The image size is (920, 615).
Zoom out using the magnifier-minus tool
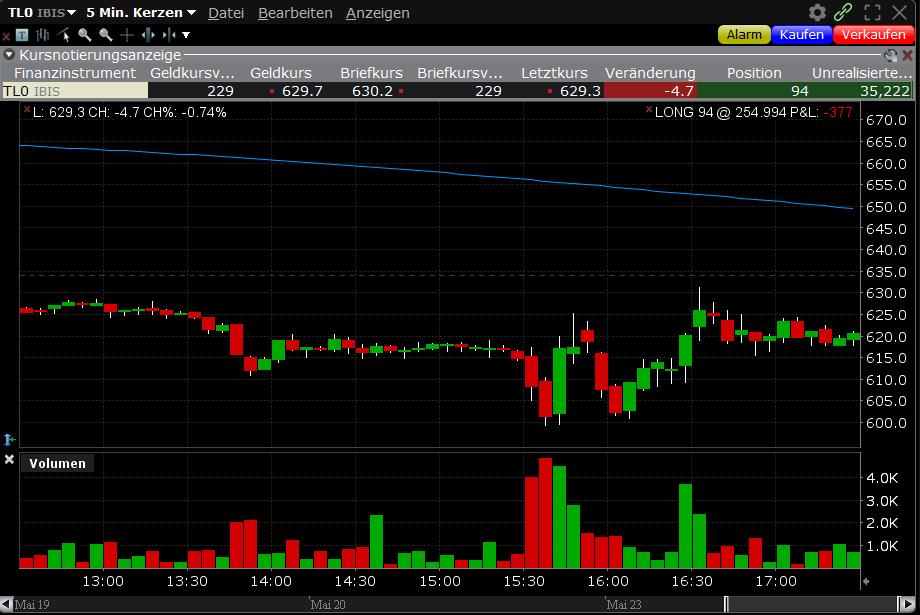(104, 33)
